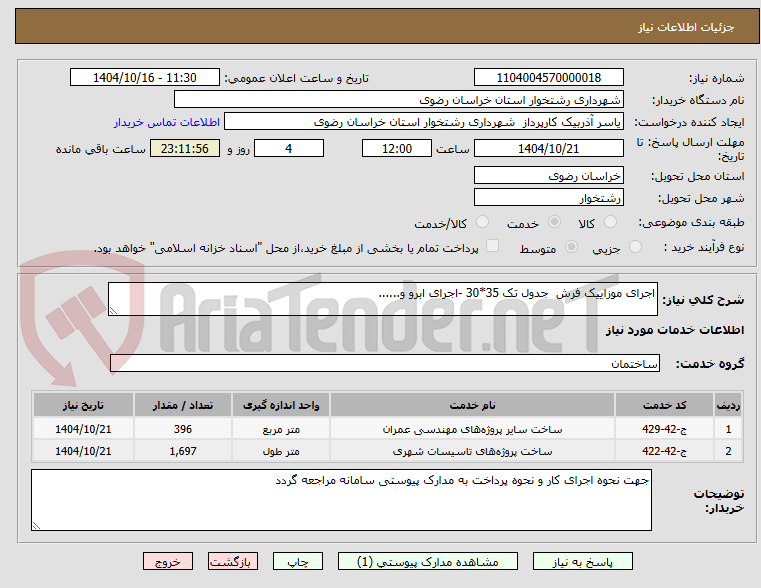This screenshot has height=588, width=761.
Task: Select the کالا radio button
Action: pyautogui.click(x=610, y=222)
